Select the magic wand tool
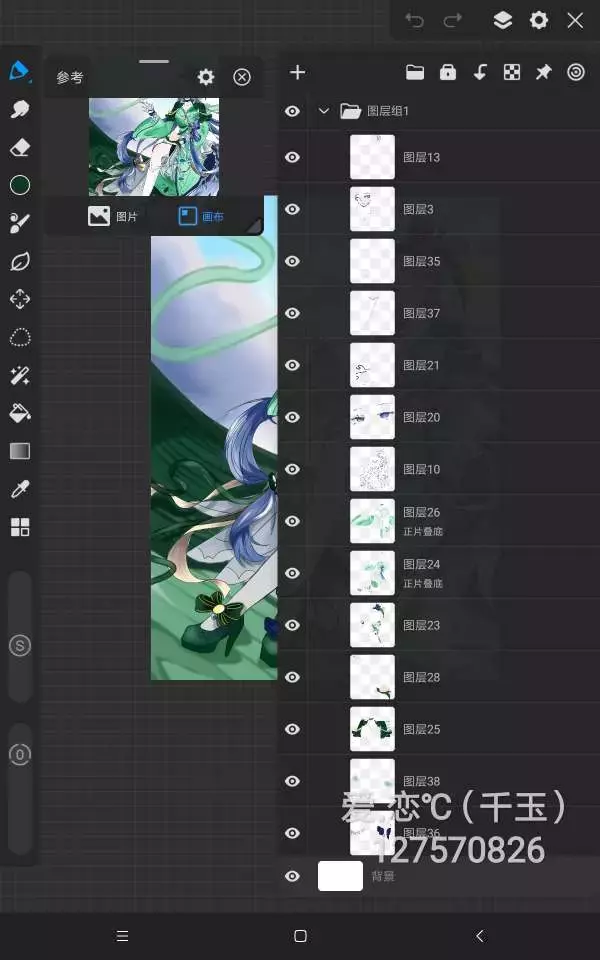This screenshot has width=600, height=960. pyautogui.click(x=20, y=375)
